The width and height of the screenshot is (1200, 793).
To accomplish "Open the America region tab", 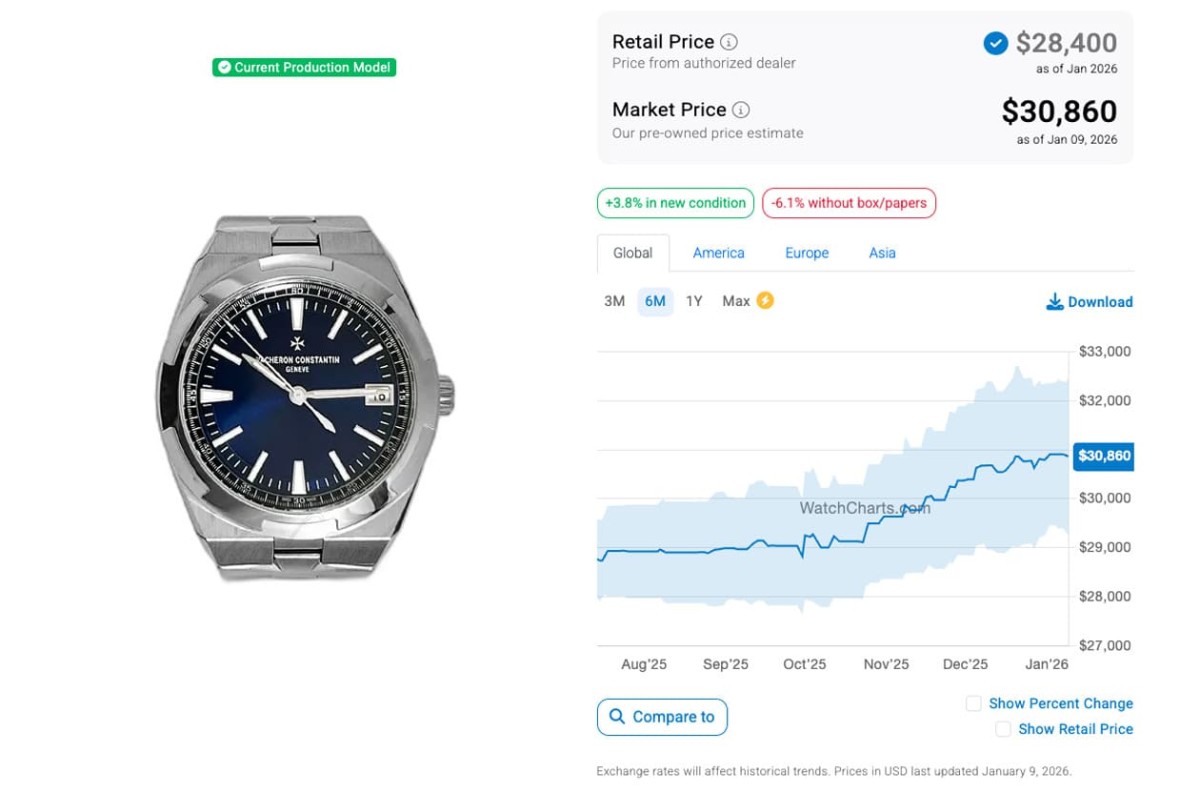I will [718, 253].
